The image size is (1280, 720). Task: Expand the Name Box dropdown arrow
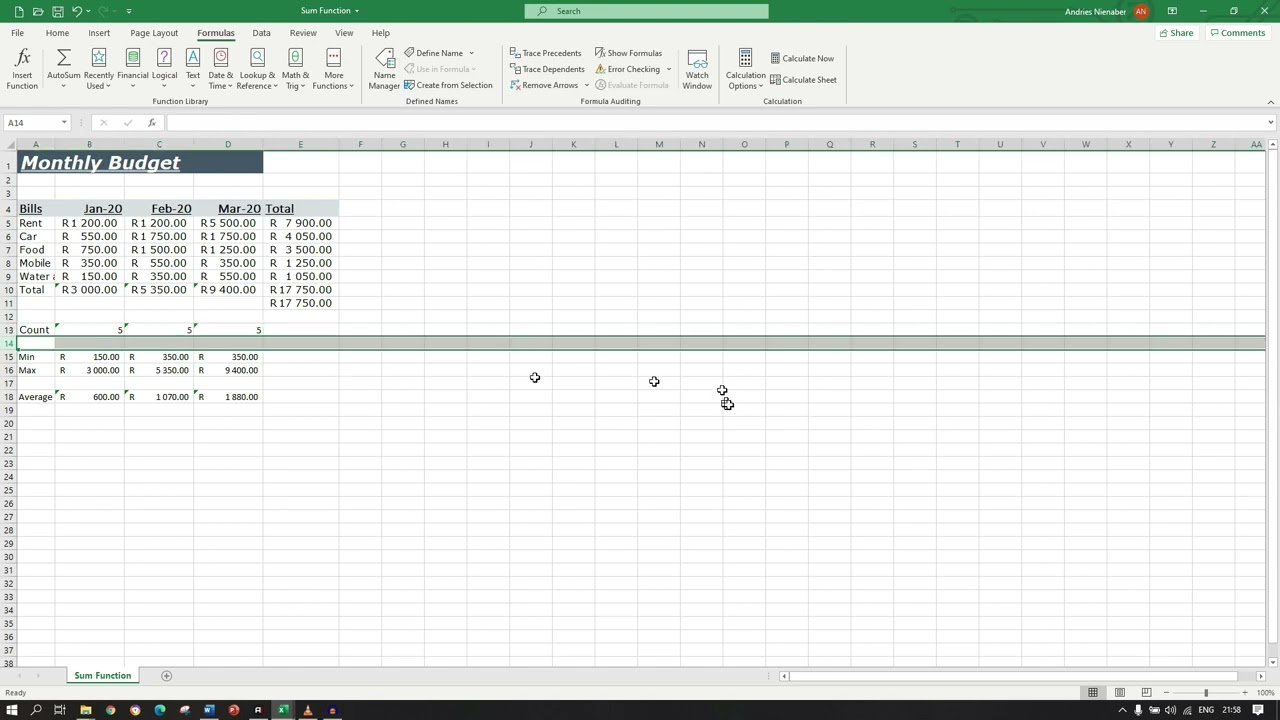point(64,123)
